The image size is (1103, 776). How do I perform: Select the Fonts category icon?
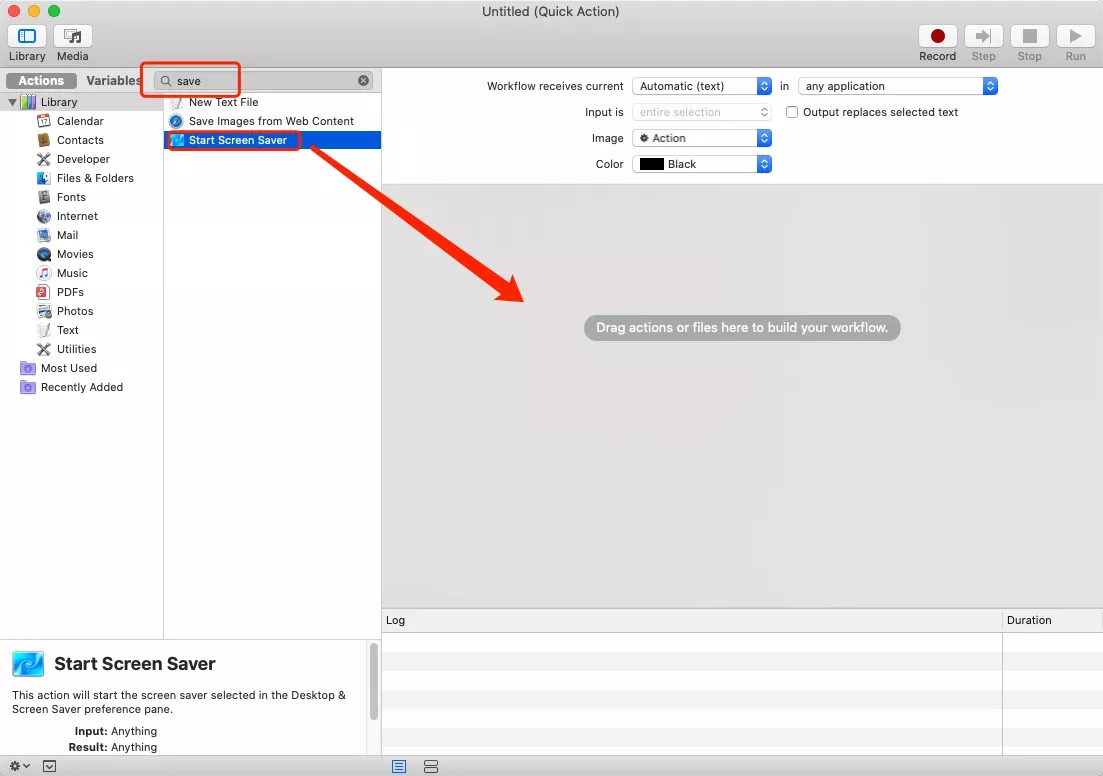[x=44, y=197]
